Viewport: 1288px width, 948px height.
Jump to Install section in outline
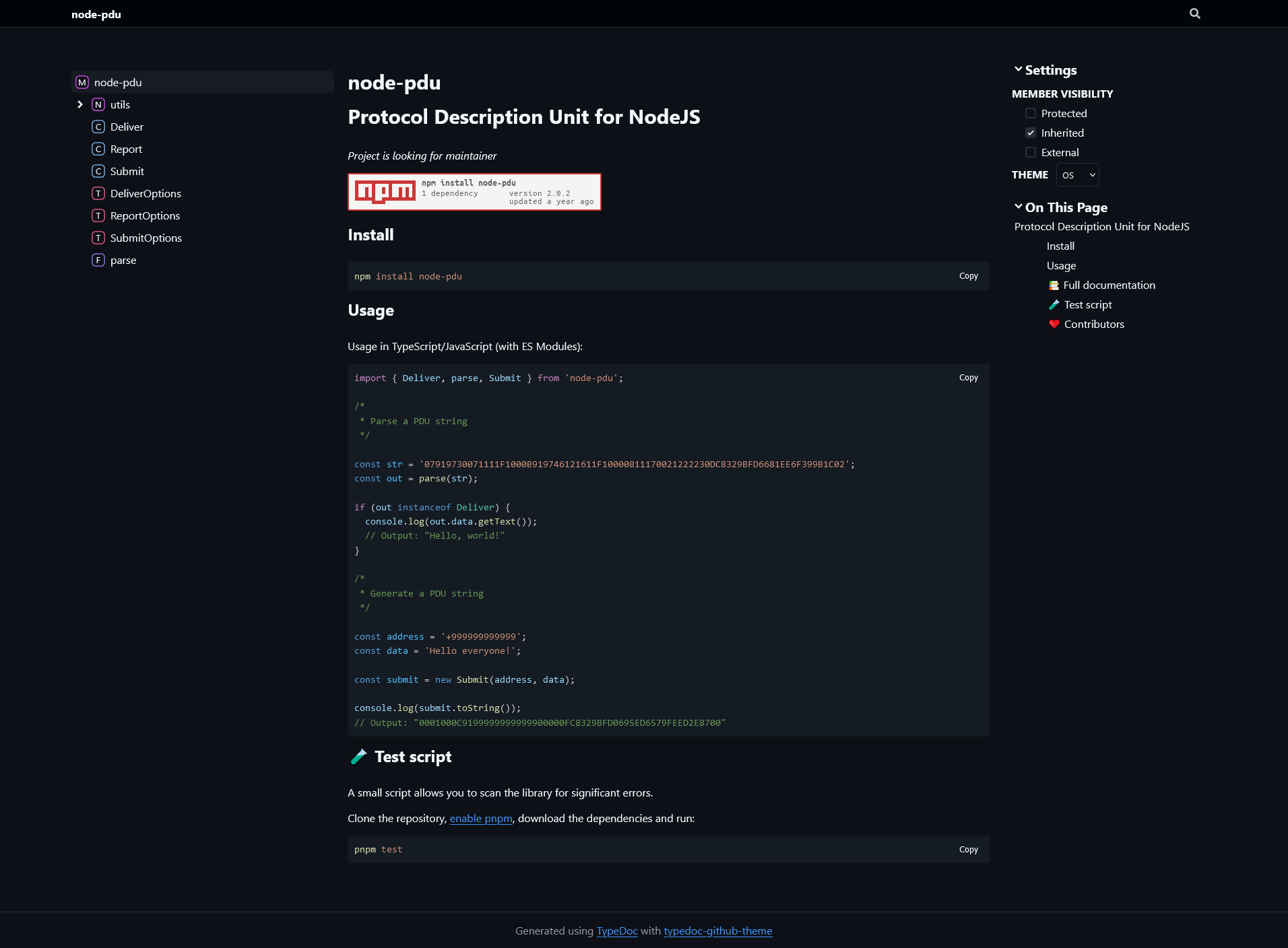coord(1060,246)
